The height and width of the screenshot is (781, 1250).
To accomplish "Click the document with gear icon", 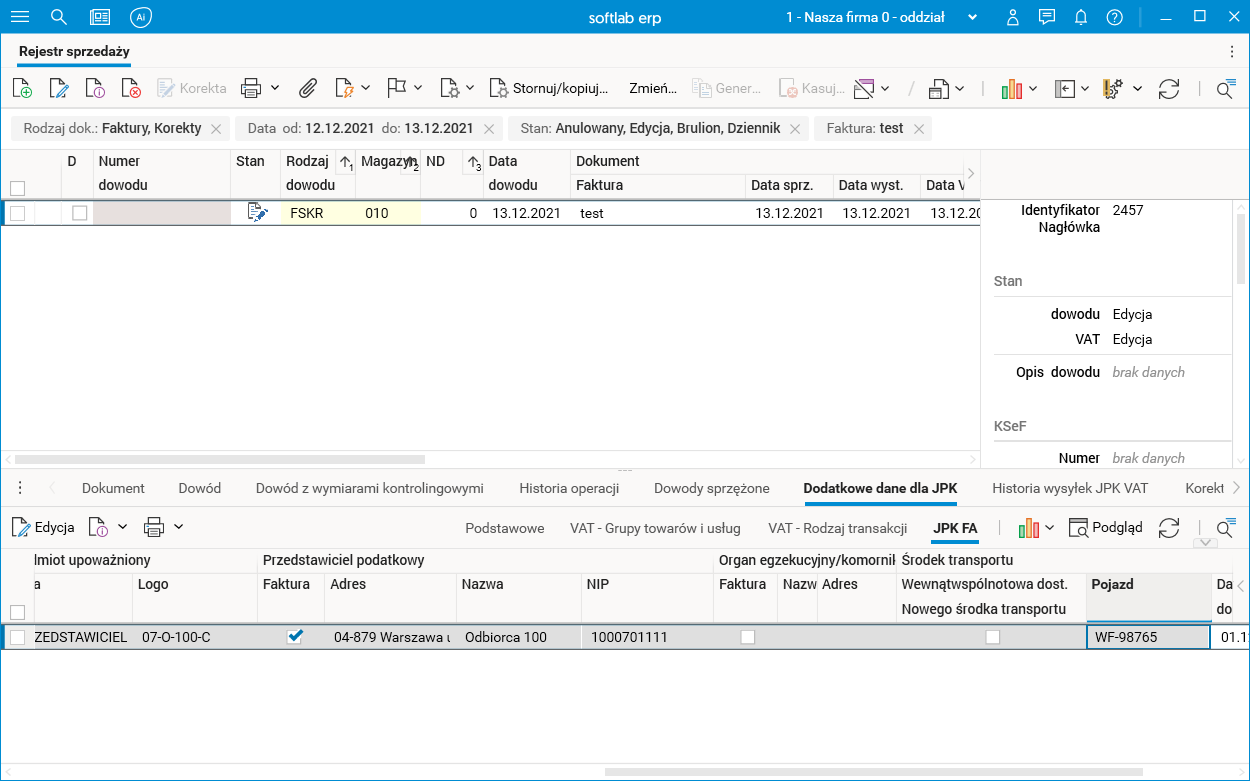I will pos(449,89).
